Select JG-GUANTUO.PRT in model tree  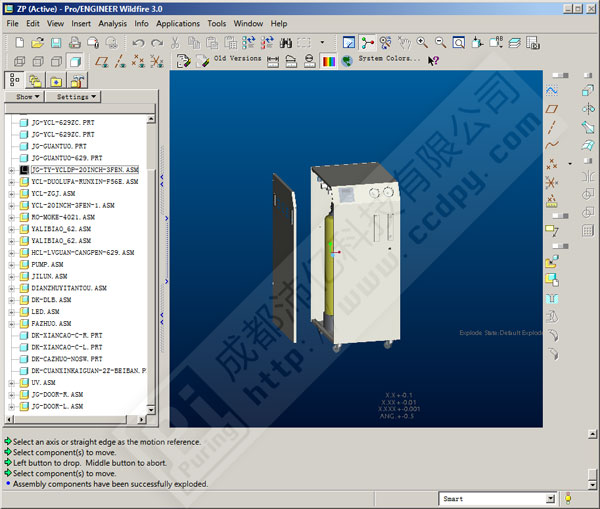click(x=59, y=146)
